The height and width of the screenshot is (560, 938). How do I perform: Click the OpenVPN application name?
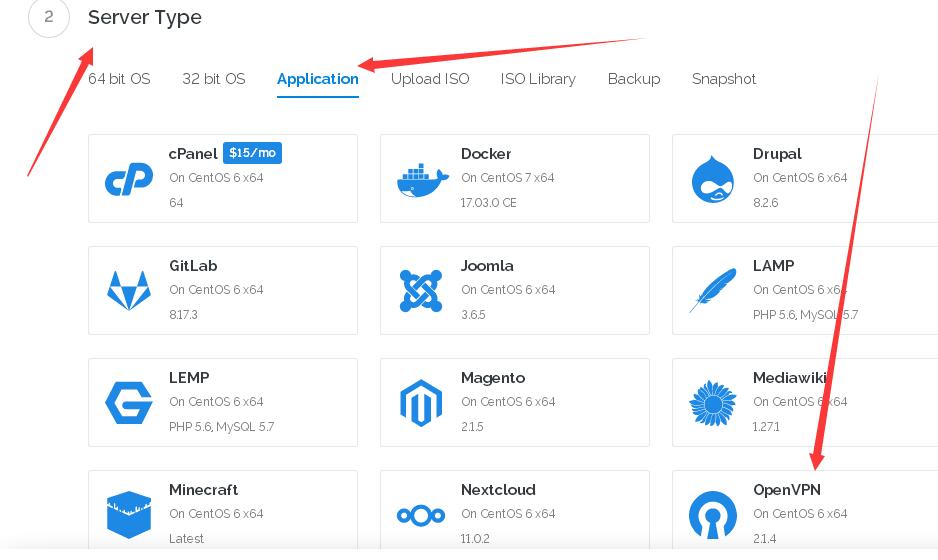(787, 490)
